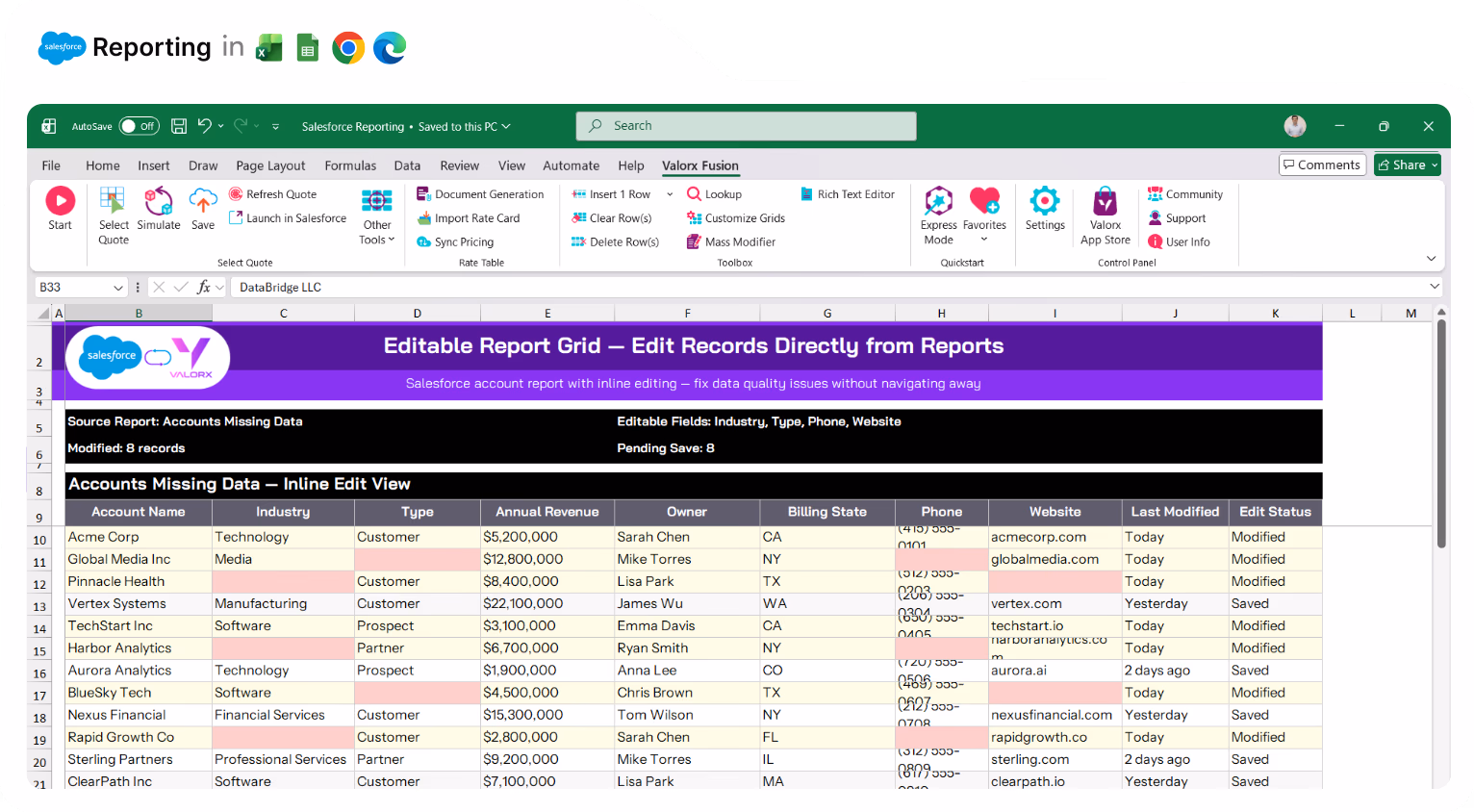
Task: Open the Name Box dropdown showing B33
Action: click(x=117, y=287)
